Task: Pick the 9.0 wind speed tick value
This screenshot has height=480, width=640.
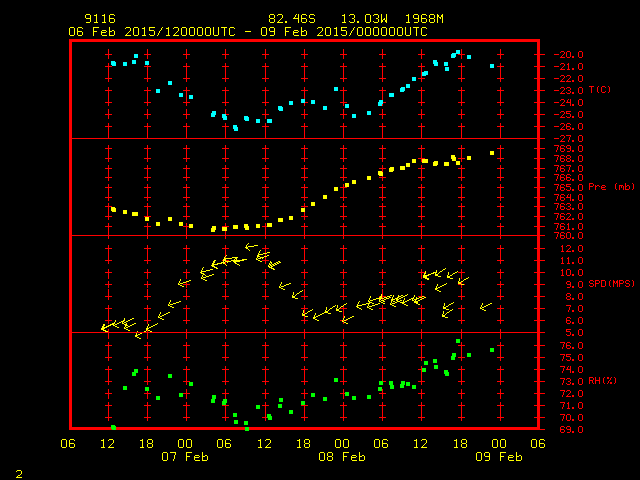Action: click(574, 285)
